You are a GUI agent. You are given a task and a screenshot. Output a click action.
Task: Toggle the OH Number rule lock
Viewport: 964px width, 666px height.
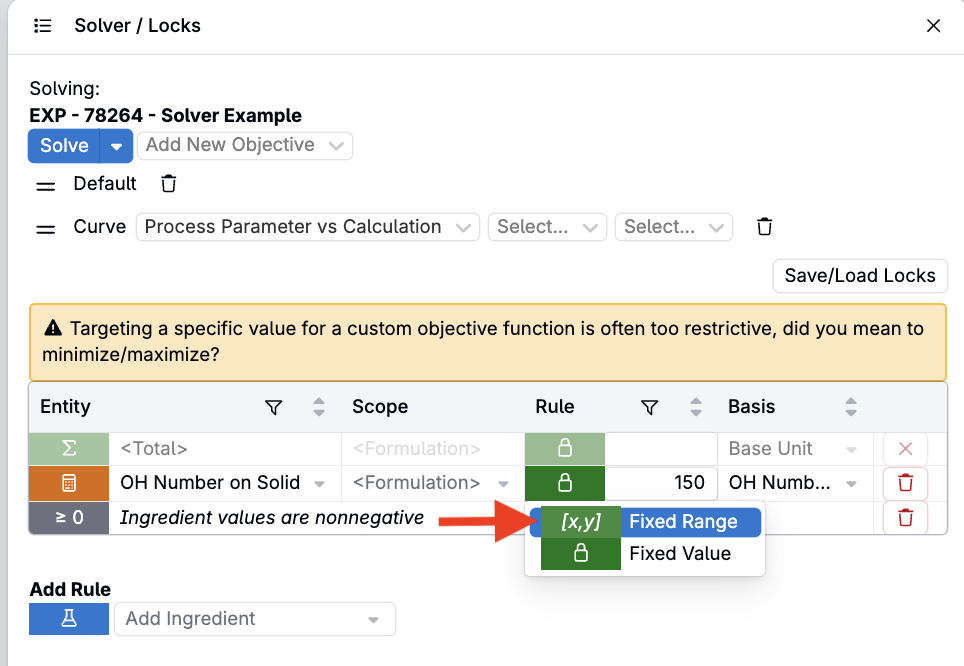click(x=564, y=483)
